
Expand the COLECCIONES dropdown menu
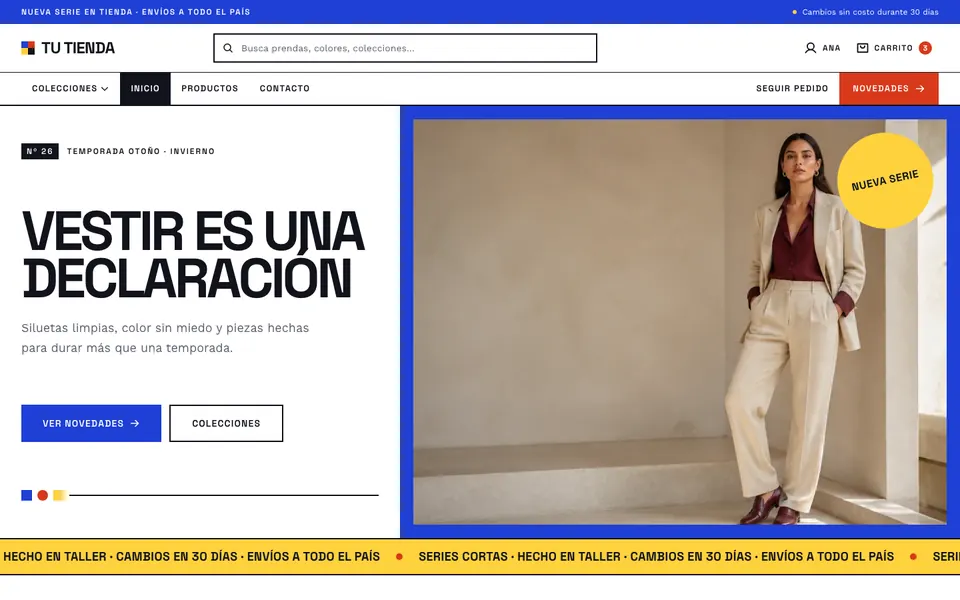[70, 89]
